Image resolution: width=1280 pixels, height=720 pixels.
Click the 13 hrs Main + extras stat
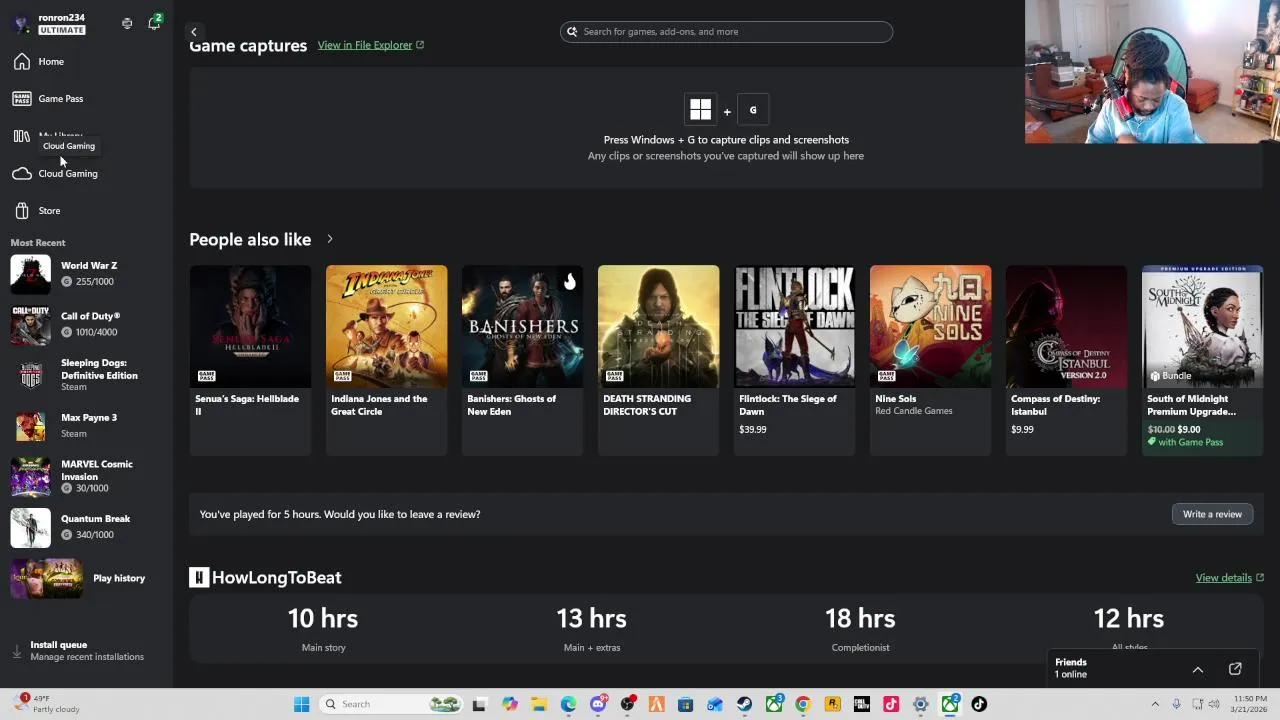[592, 628]
